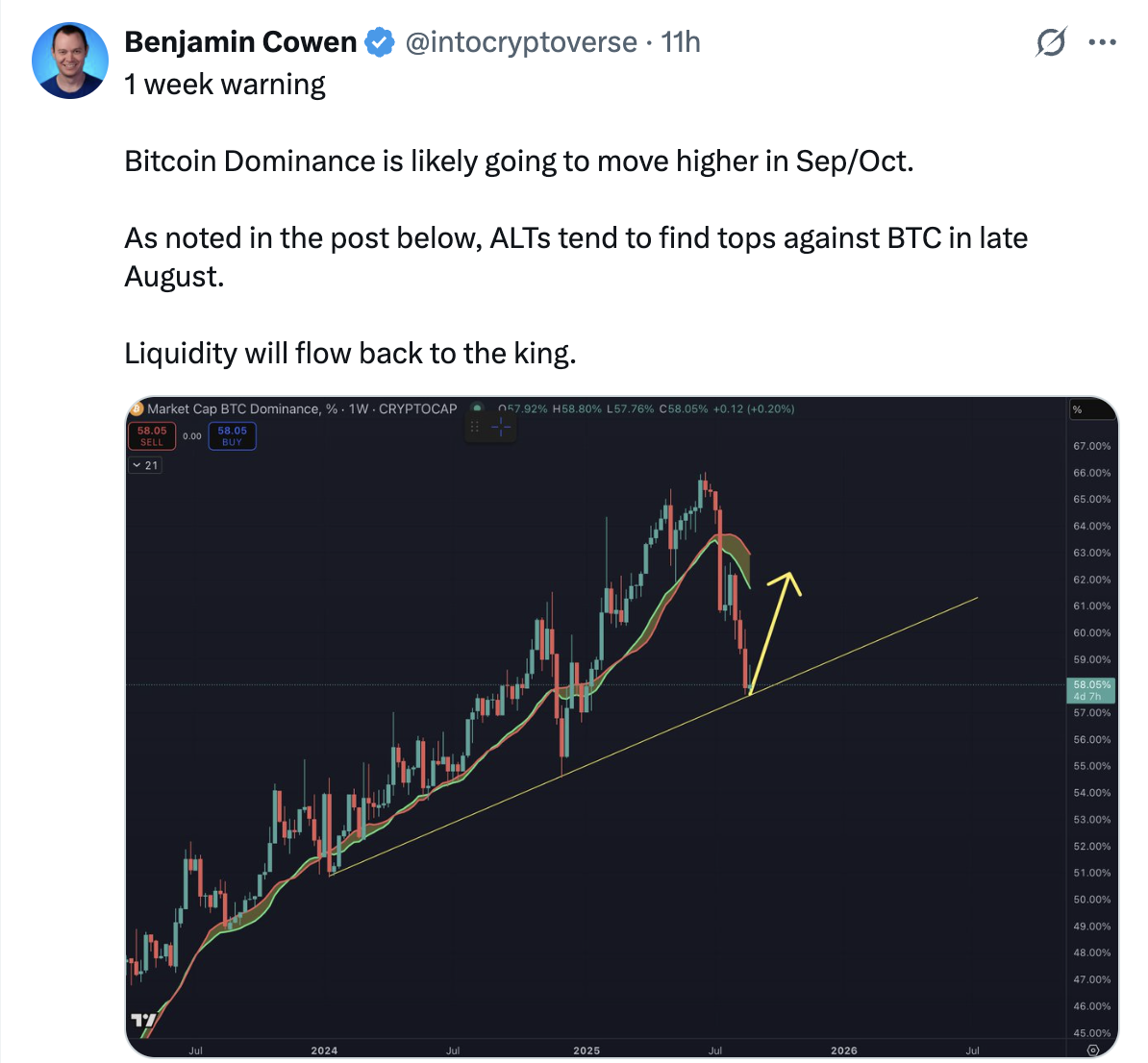The height and width of the screenshot is (1063, 1148).
Task: Click the green market status indicator
Action: coord(477,408)
